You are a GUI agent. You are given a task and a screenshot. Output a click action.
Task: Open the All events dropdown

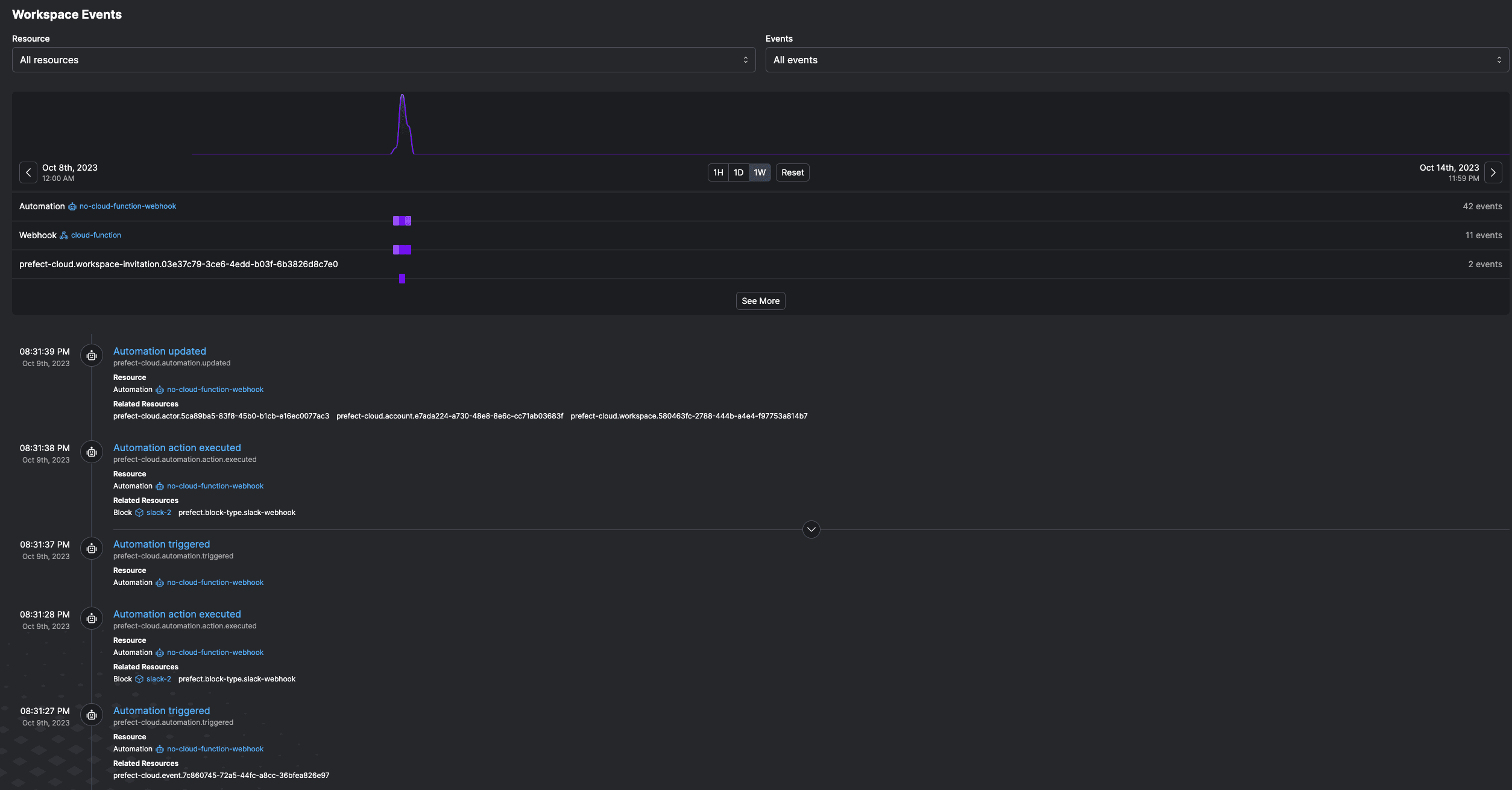[x=1137, y=60]
